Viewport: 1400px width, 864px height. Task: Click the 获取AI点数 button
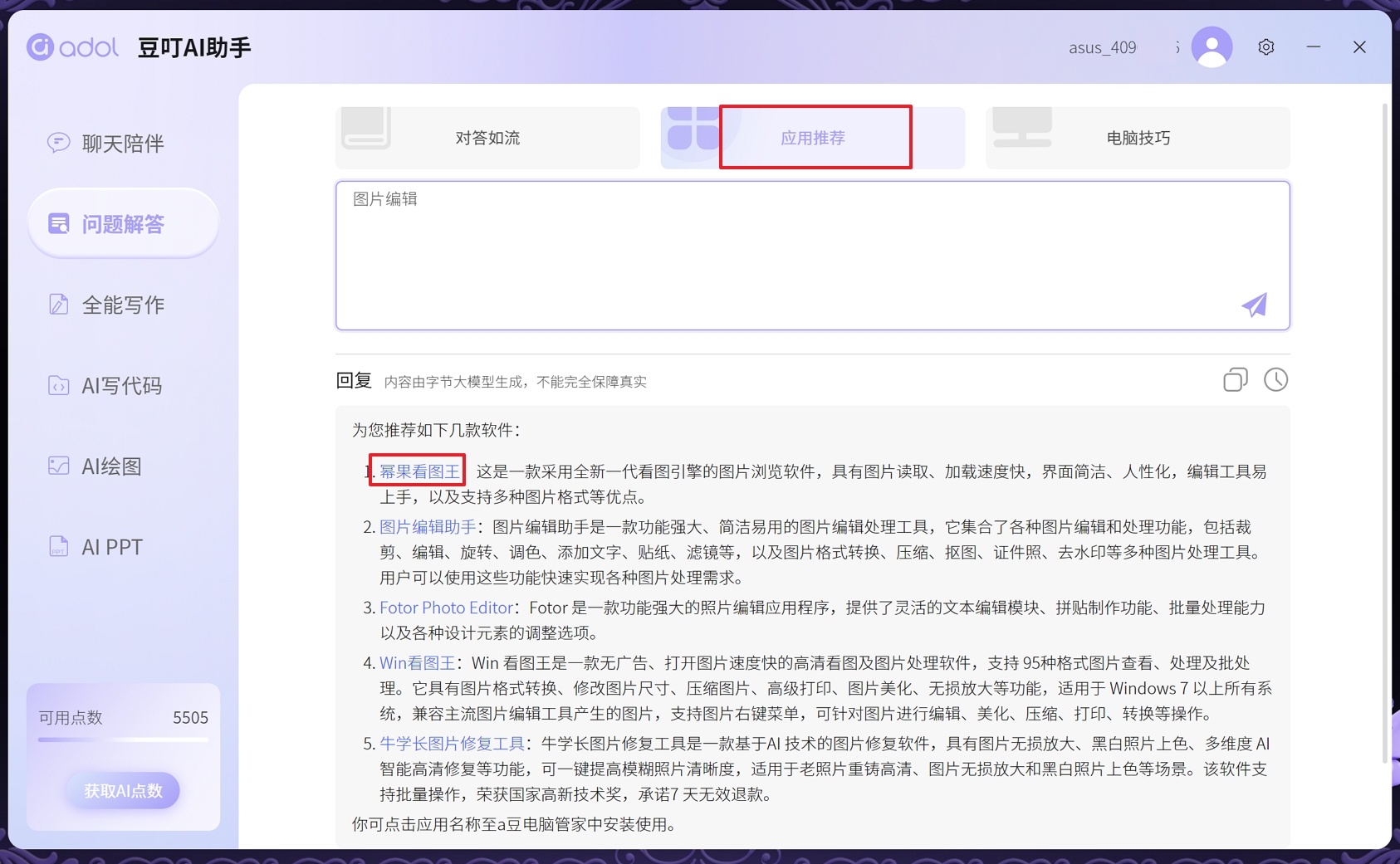pos(123,791)
